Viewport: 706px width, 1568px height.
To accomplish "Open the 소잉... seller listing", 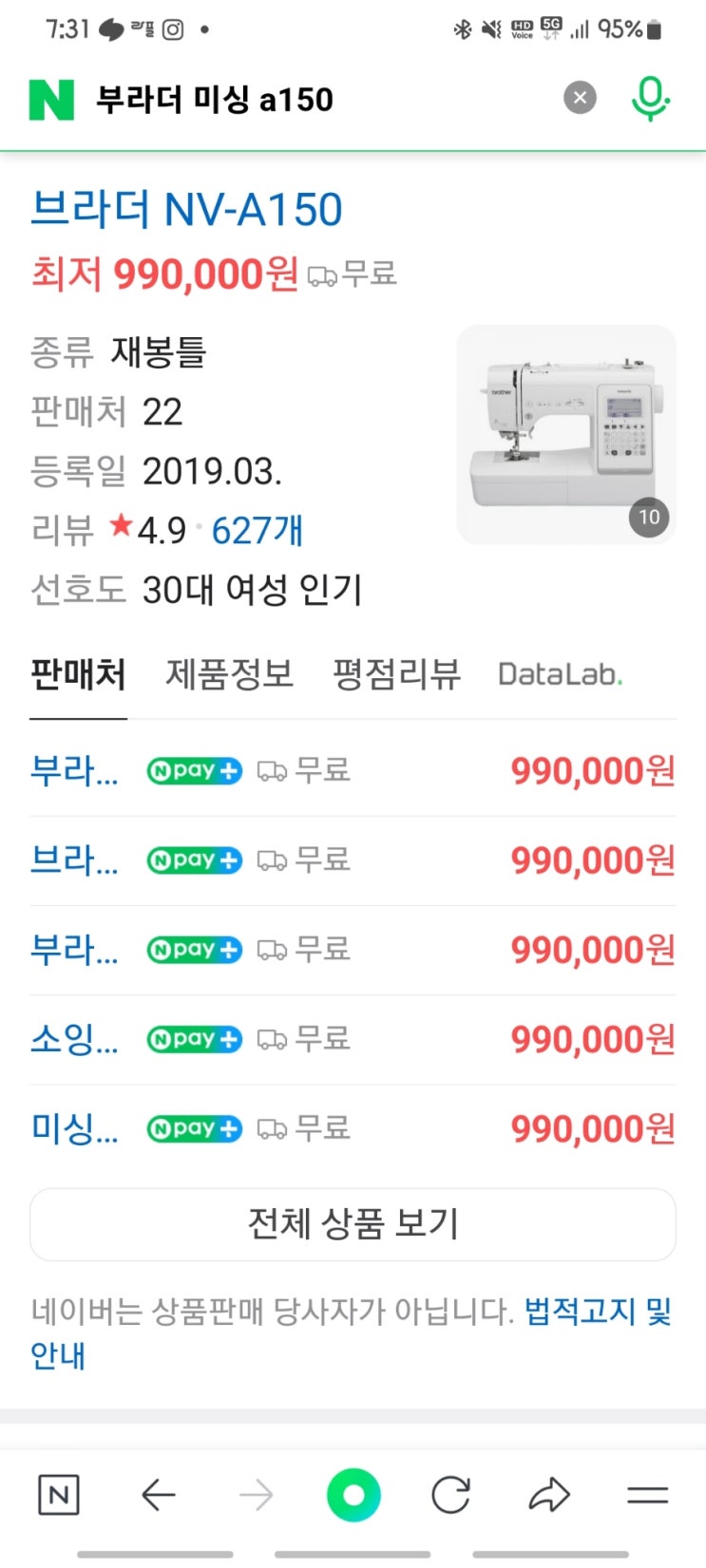I will pyautogui.click(x=74, y=1039).
